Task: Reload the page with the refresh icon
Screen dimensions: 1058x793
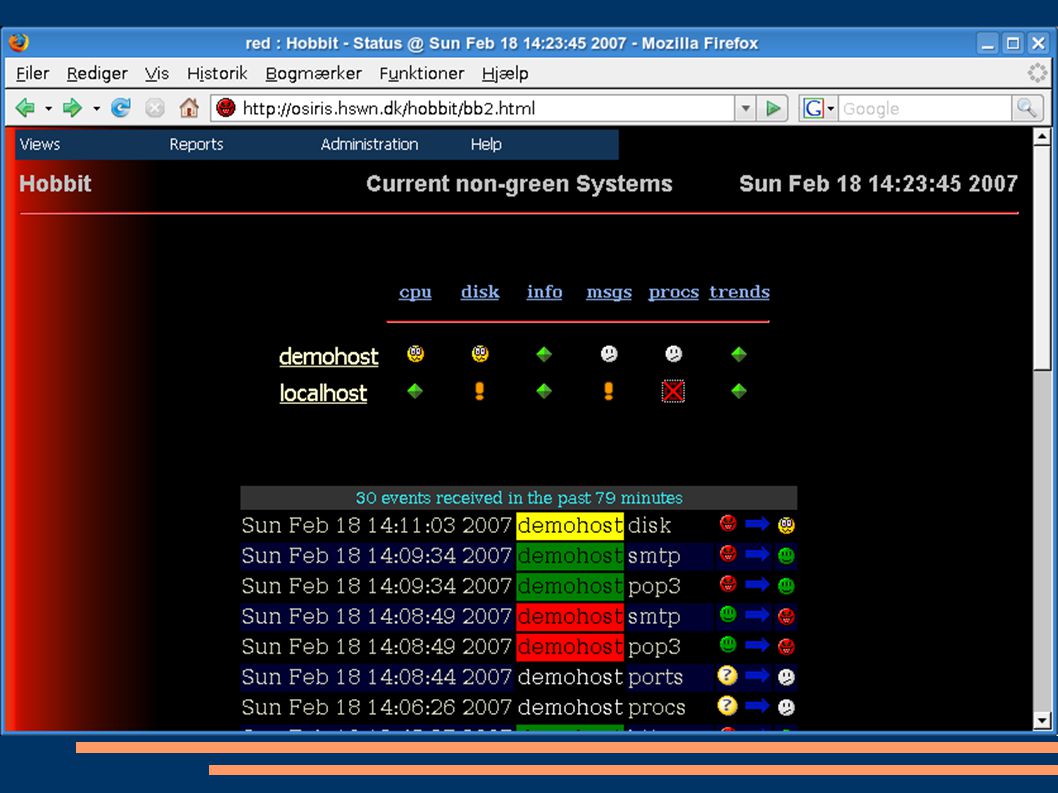Action: point(121,108)
